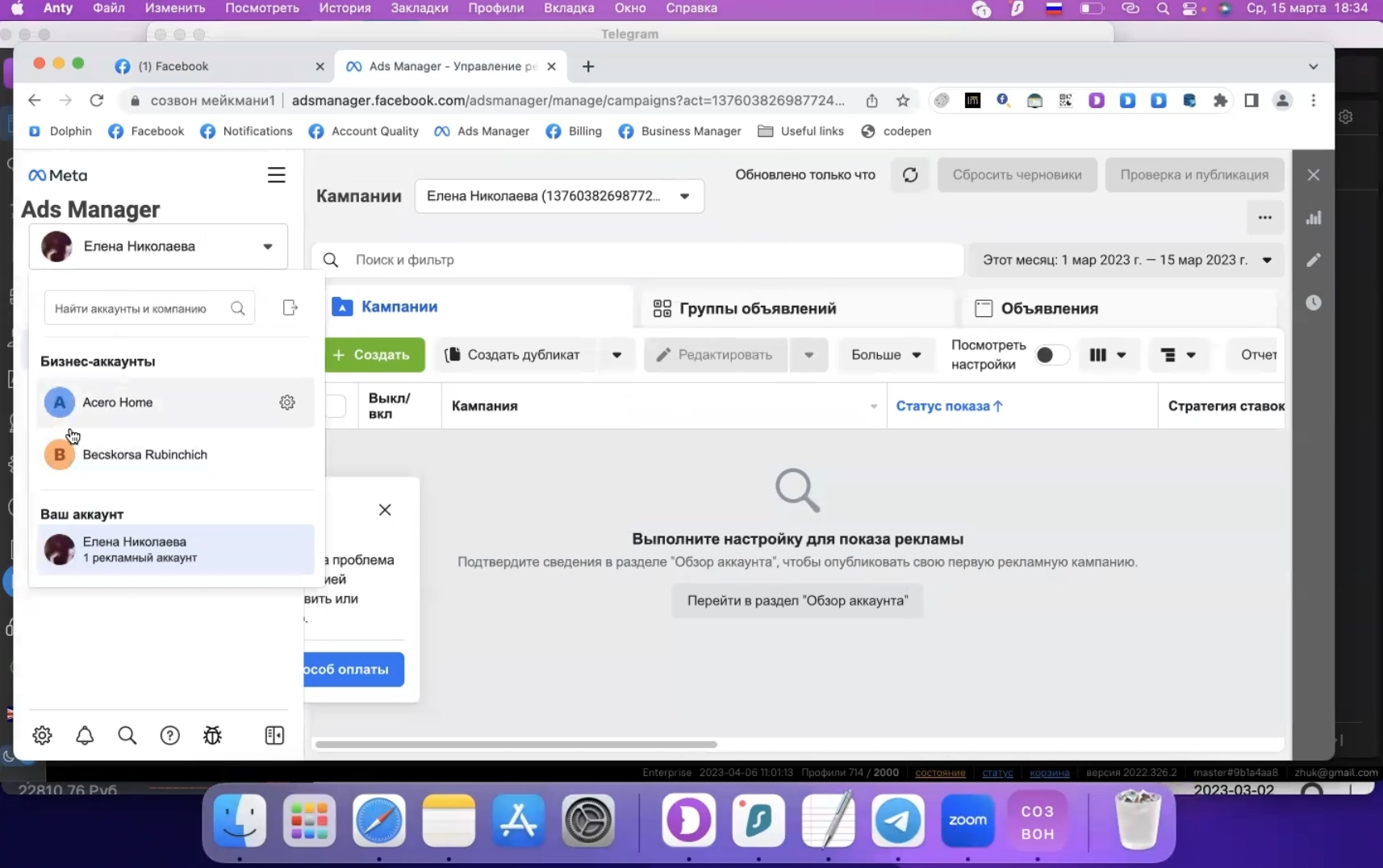Reload the browser page
Viewport: 1383px width, 868px height.
click(97, 100)
